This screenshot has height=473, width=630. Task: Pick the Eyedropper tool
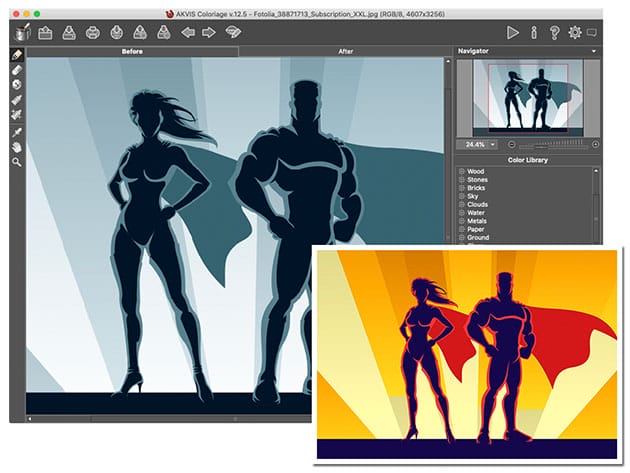[x=17, y=131]
